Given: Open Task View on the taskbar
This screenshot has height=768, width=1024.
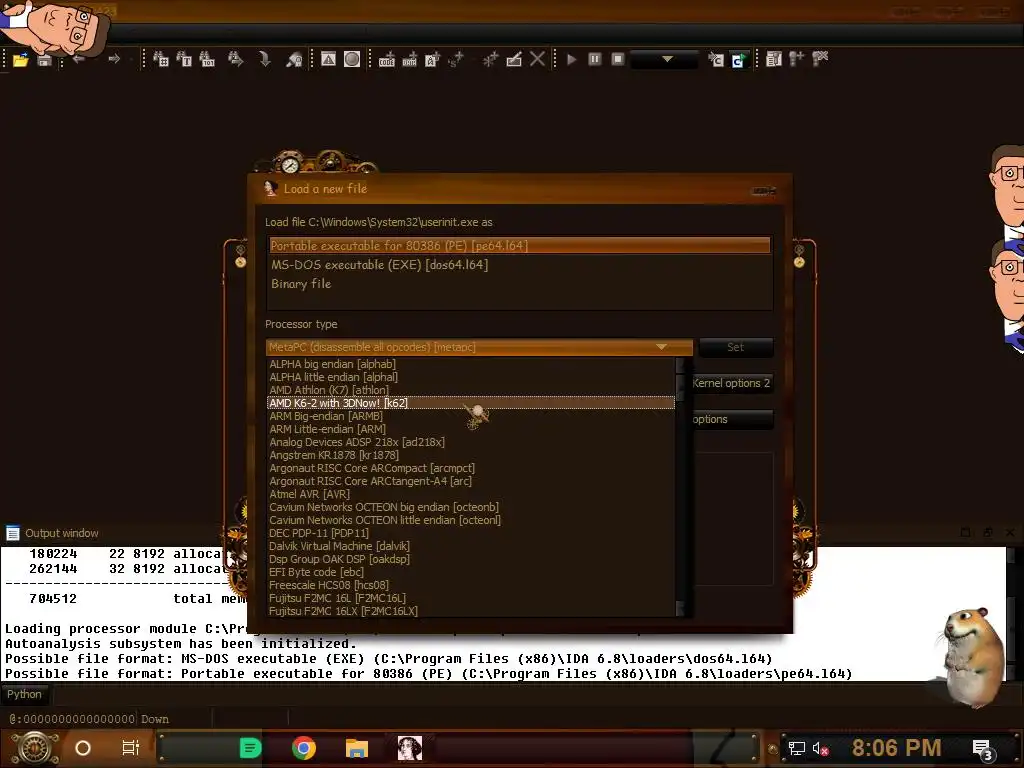Looking at the screenshot, I should point(131,748).
